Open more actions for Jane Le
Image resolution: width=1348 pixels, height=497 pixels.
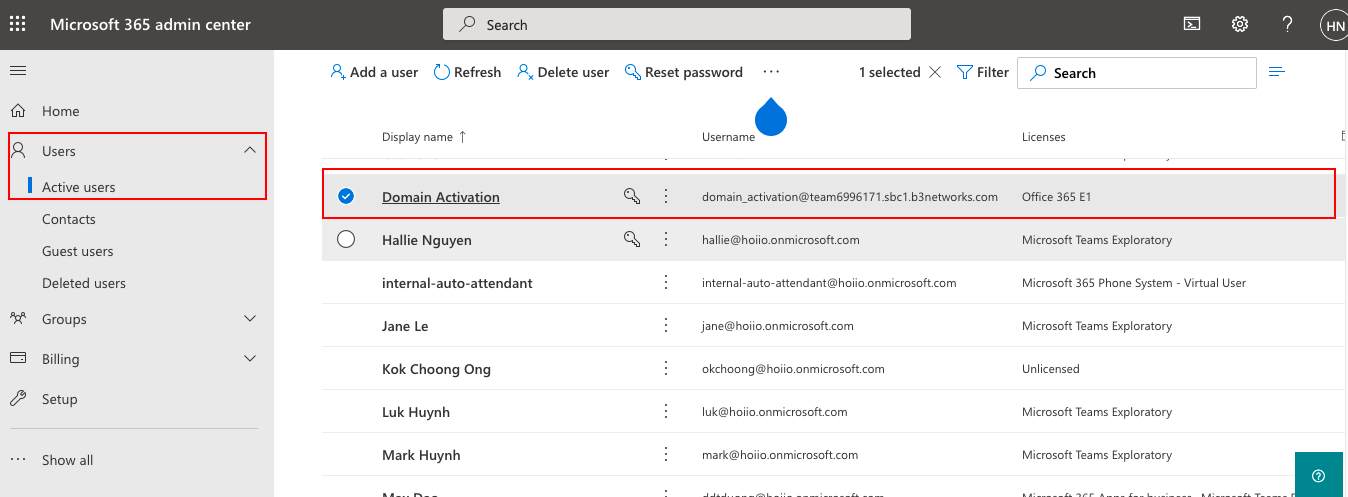pos(666,326)
